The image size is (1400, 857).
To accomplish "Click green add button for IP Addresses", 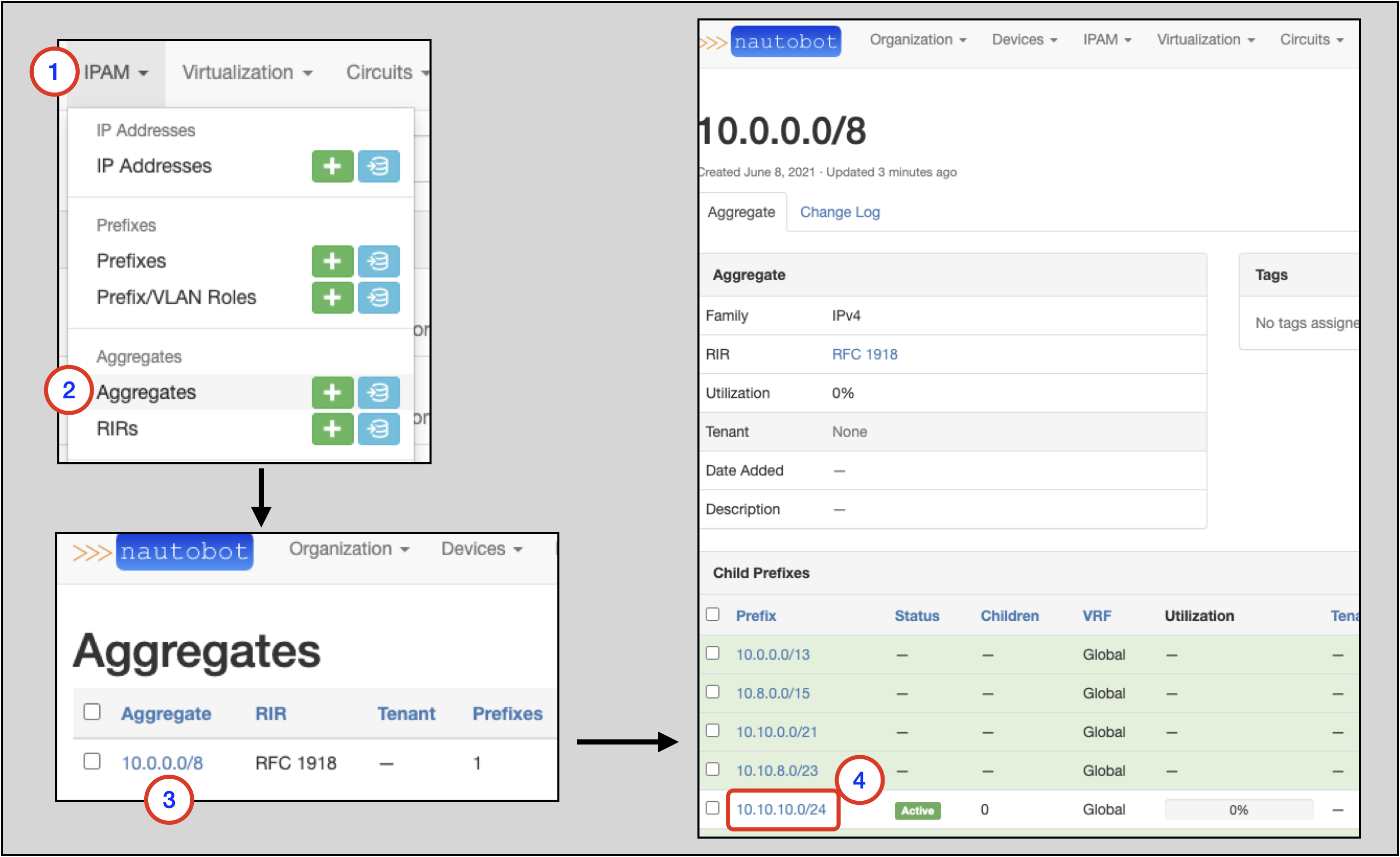I will point(332,166).
